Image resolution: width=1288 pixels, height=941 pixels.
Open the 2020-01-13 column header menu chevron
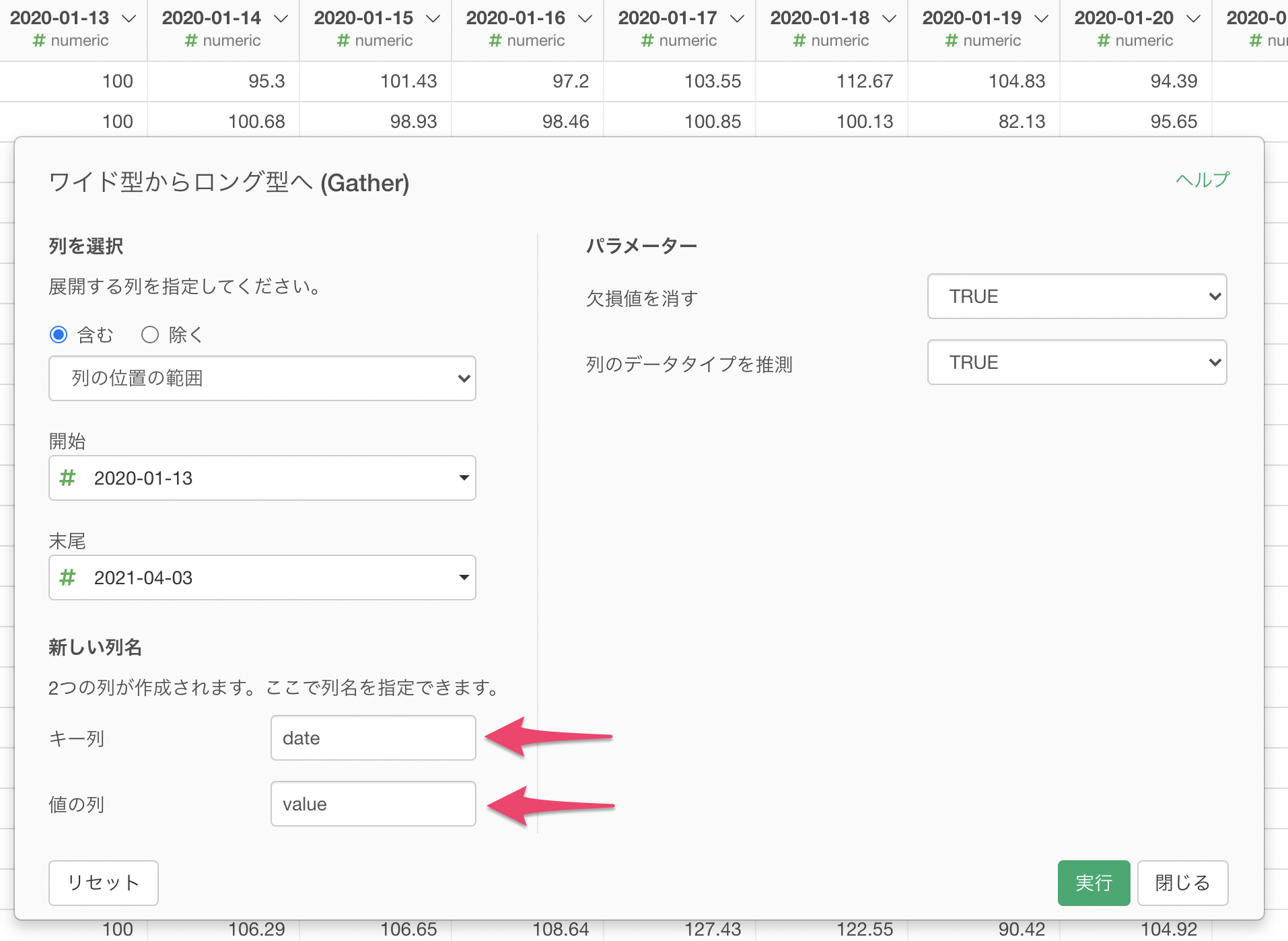point(129,19)
